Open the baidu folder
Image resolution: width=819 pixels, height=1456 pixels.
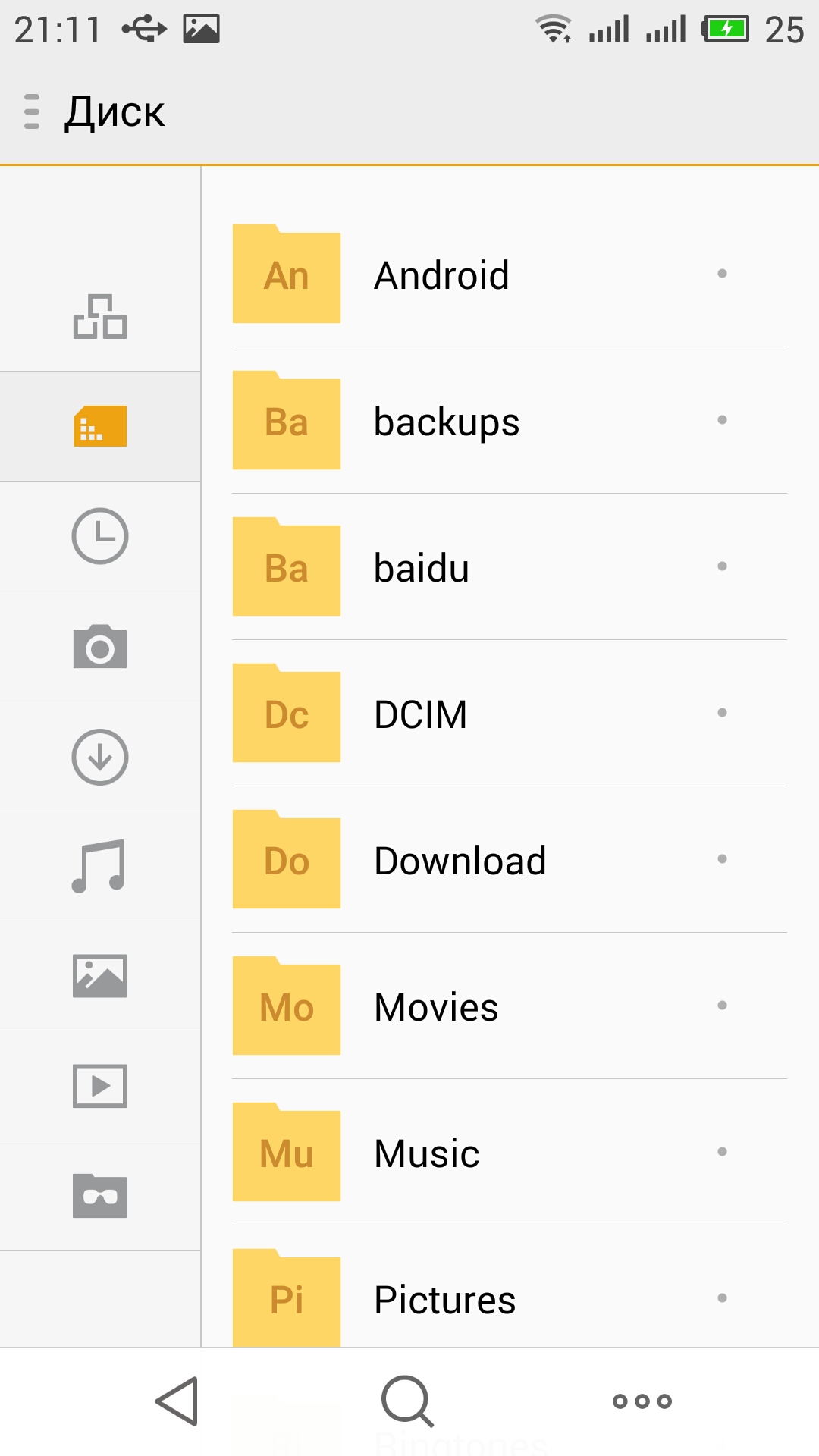tap(510, 566)
